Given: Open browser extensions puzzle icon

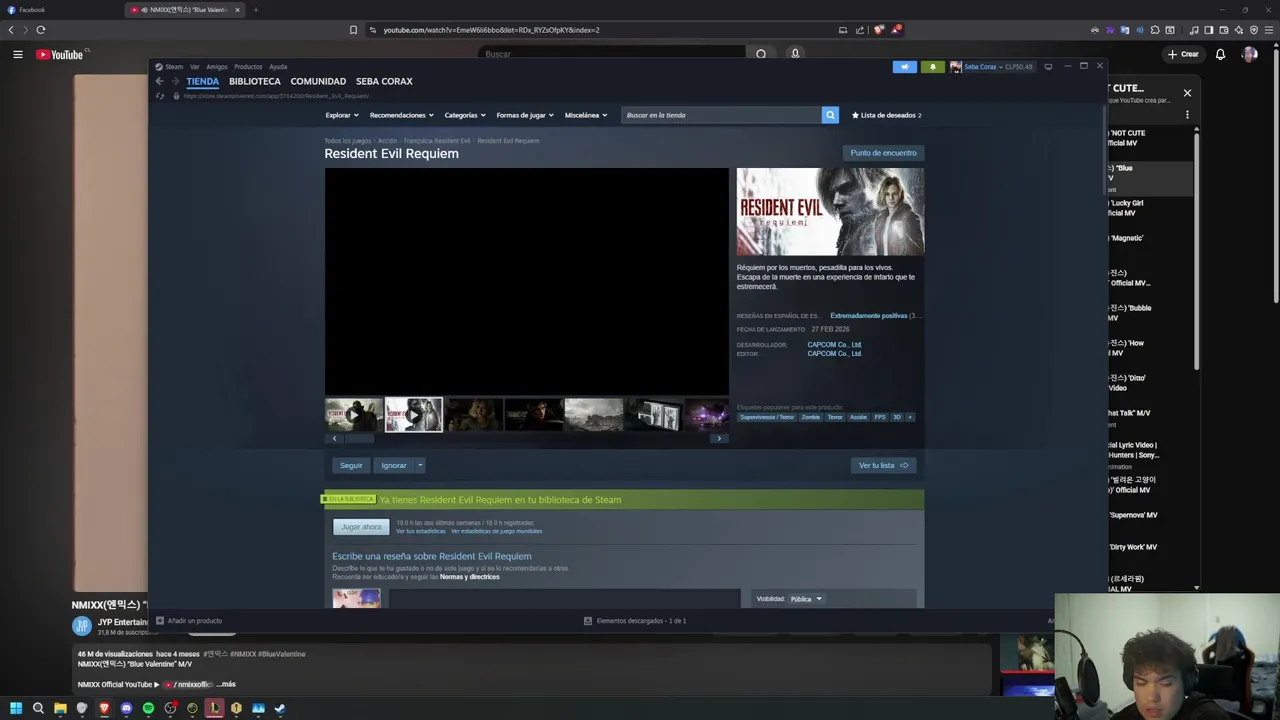Looking at the screenshot, I should point(1155,30).
